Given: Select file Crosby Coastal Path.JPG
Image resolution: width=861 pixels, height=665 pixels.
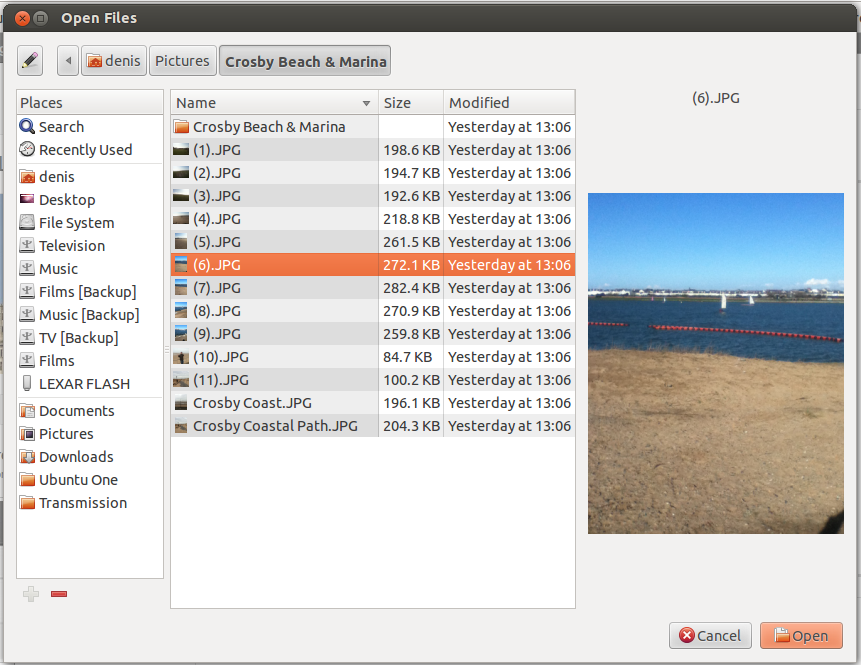Looking at the screenshot, I should [x=373, y=426].
